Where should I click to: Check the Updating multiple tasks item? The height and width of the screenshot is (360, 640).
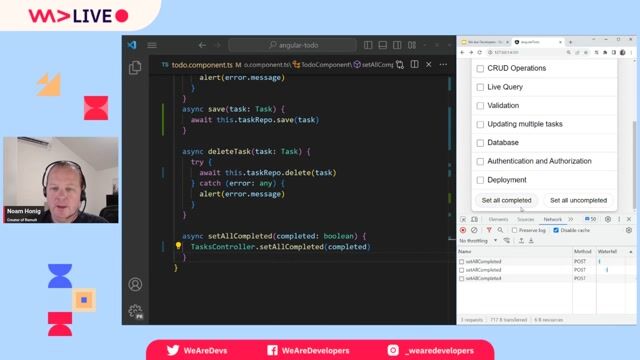(480, 124)
